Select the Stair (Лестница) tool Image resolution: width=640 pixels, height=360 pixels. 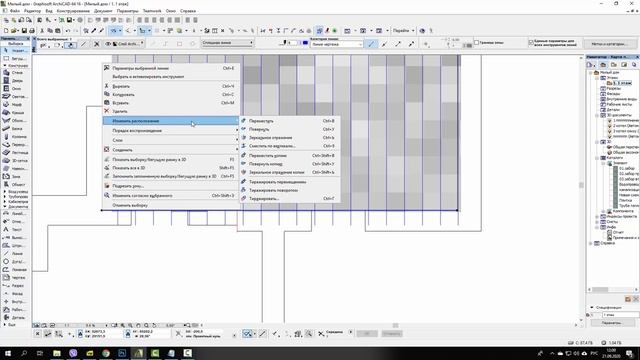15,152
